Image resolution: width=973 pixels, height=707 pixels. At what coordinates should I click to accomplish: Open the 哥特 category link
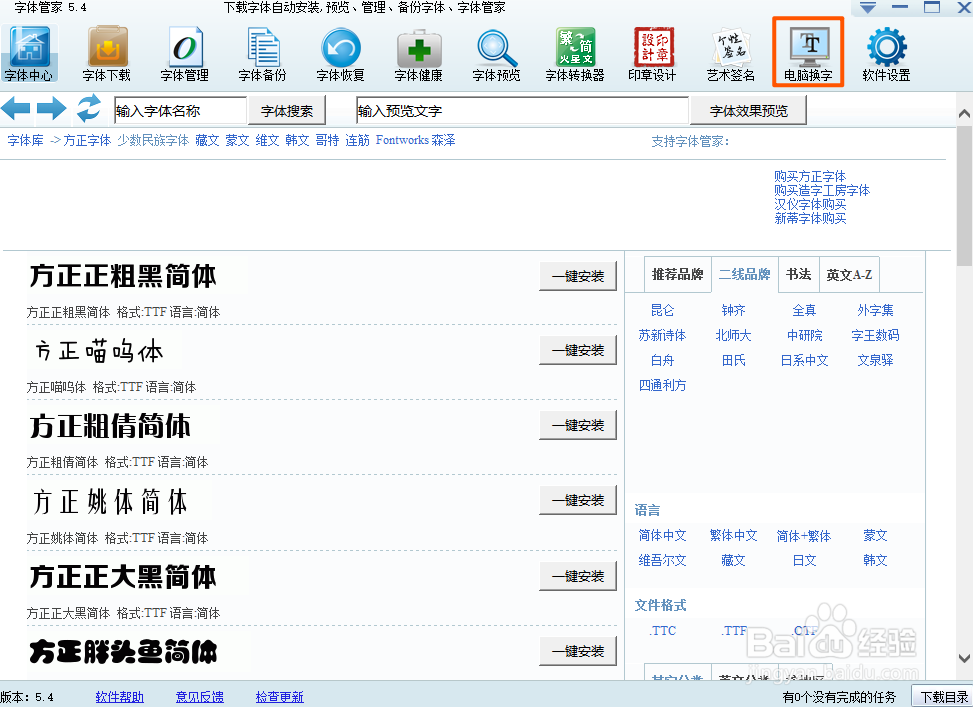click(x=327, y=140)
